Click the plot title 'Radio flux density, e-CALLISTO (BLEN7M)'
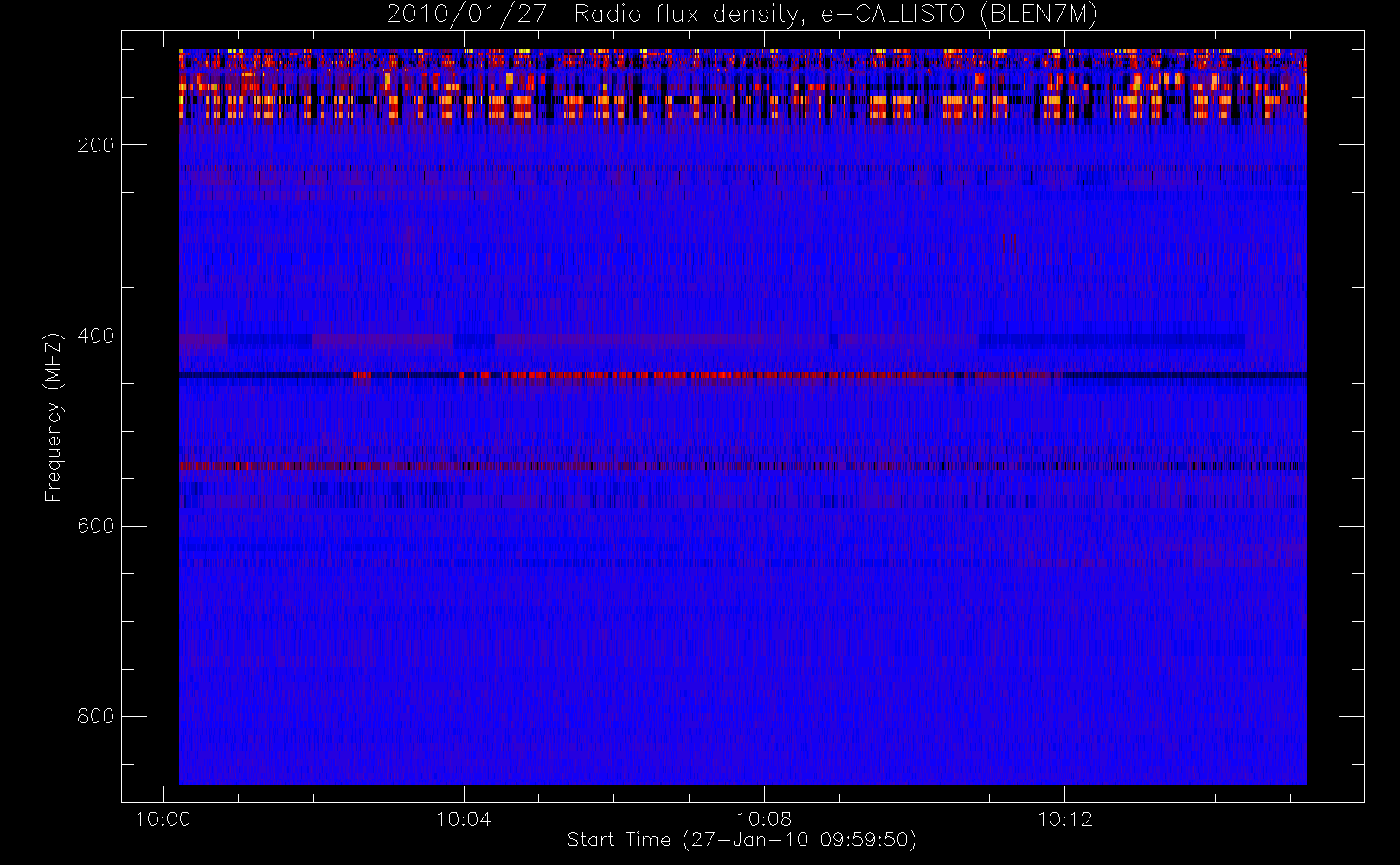 click(836, 15)
